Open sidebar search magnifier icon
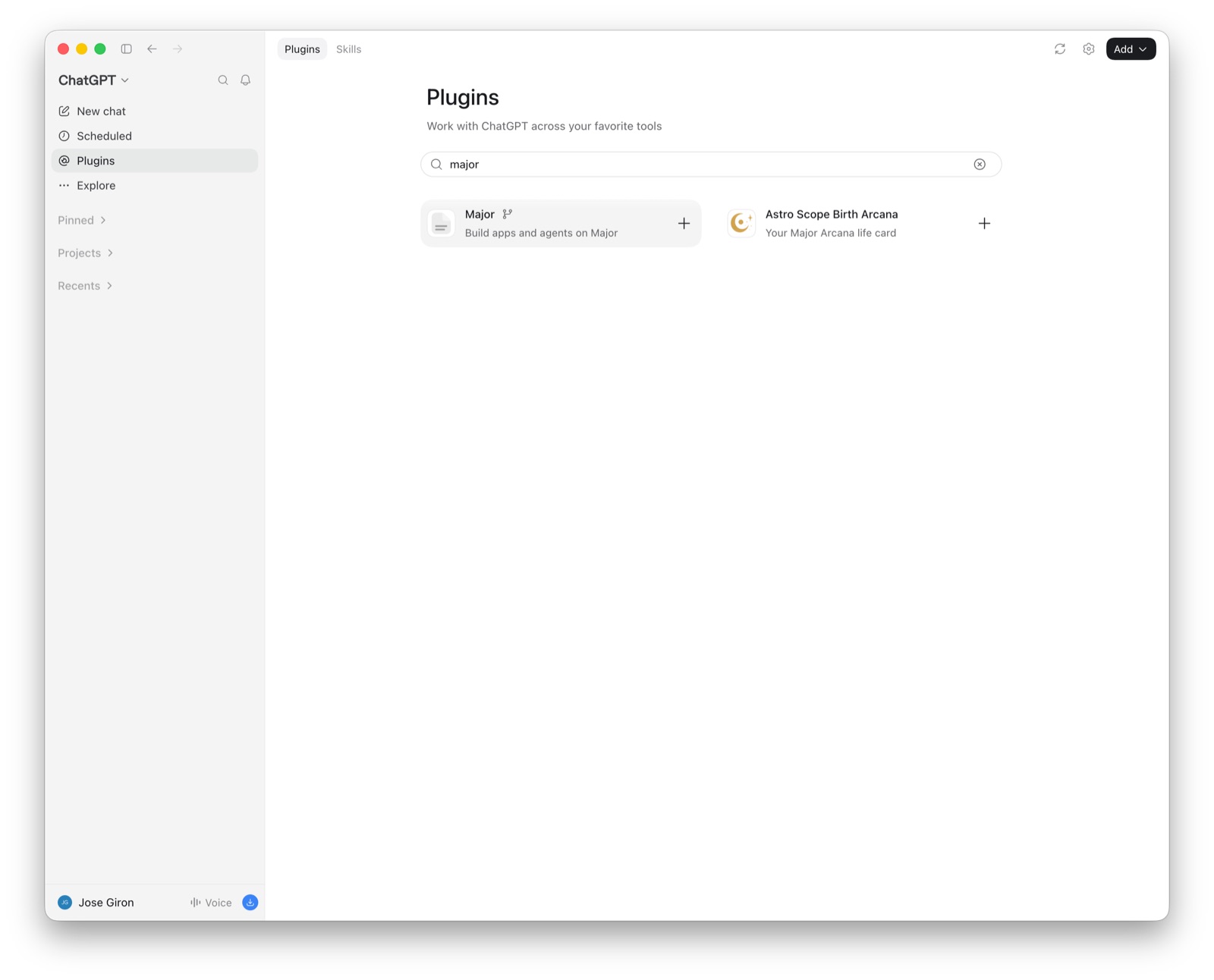The width and height of the screenshot is (1214, 980). point(223,80)
